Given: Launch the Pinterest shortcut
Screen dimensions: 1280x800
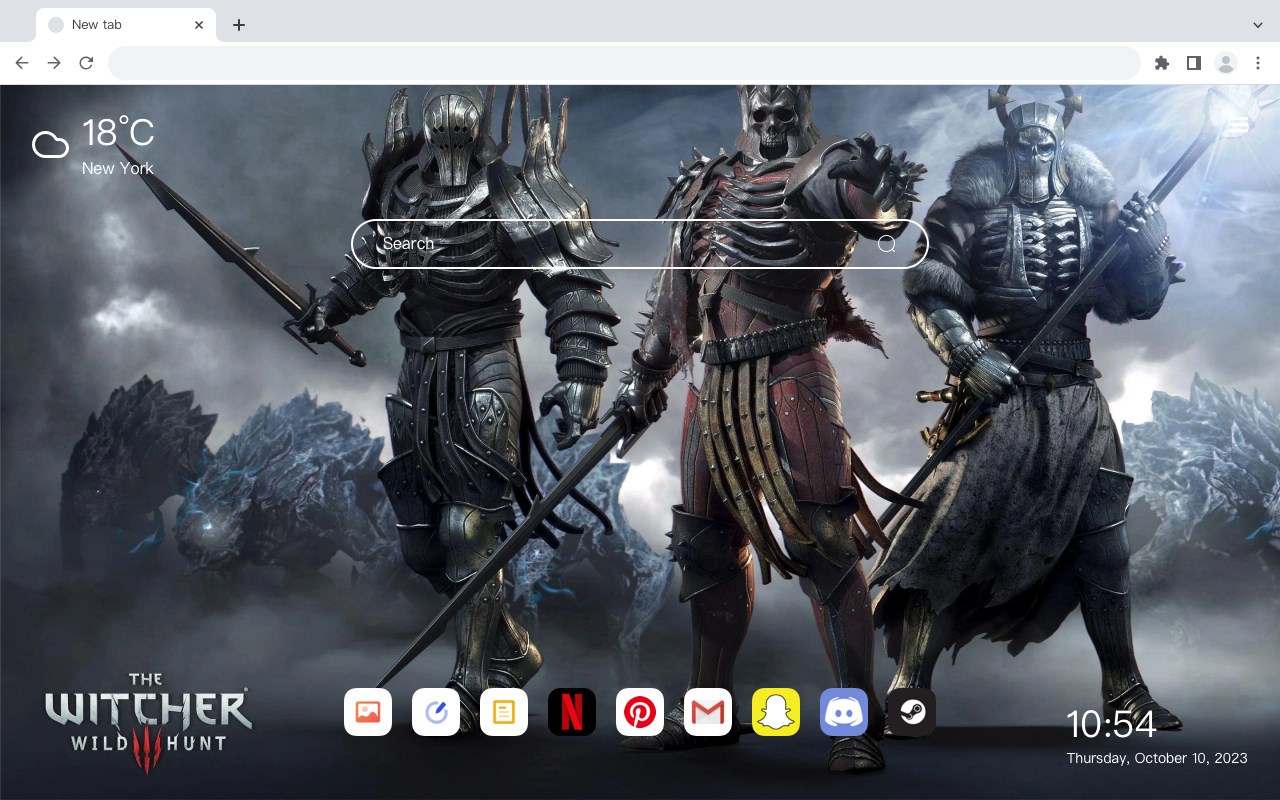Looking at the screenshot, I should (640, 712).
